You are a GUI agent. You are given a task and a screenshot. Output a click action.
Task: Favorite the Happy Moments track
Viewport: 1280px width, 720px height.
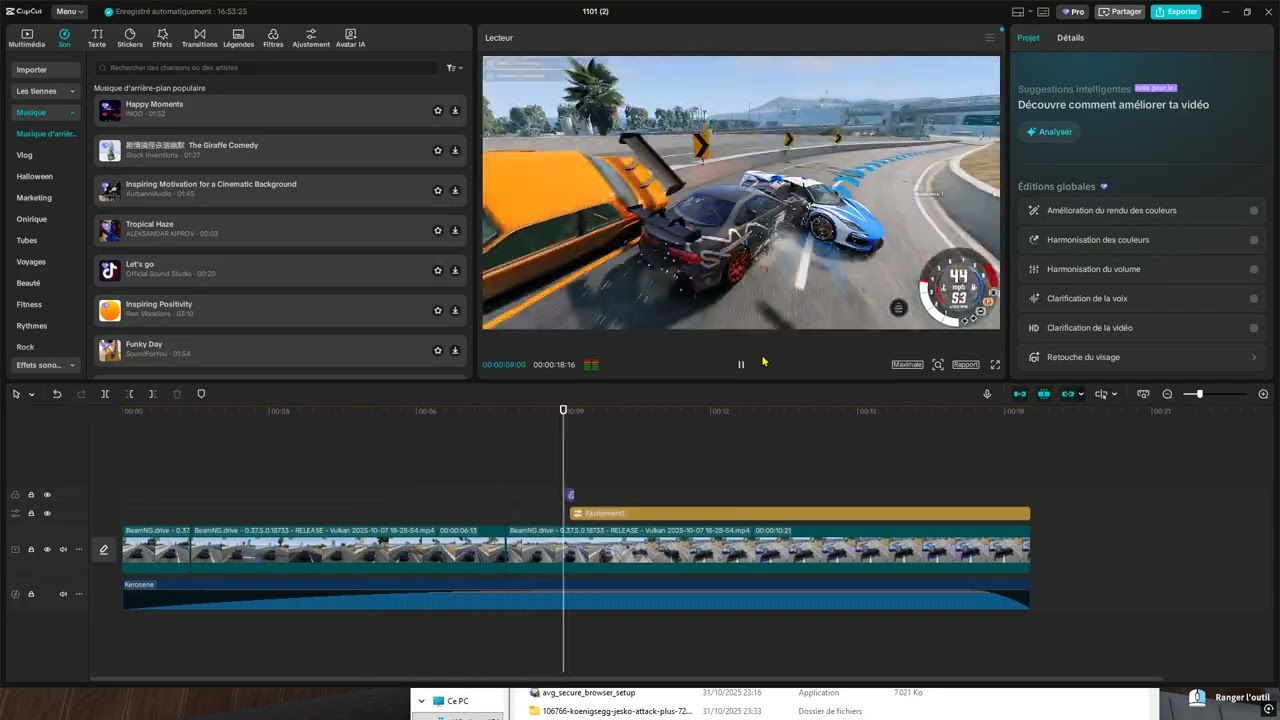437,111
